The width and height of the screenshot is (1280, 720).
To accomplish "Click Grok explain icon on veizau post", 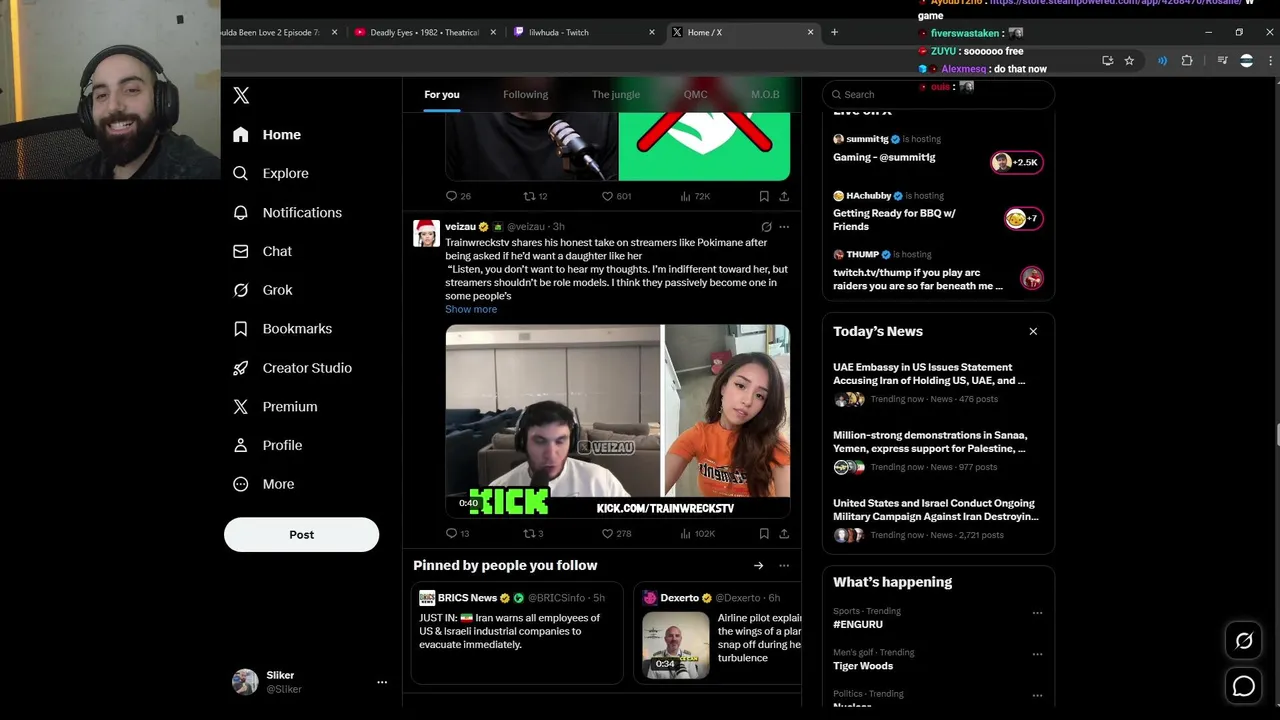I will pyautogui.click(x=766, y=227).
